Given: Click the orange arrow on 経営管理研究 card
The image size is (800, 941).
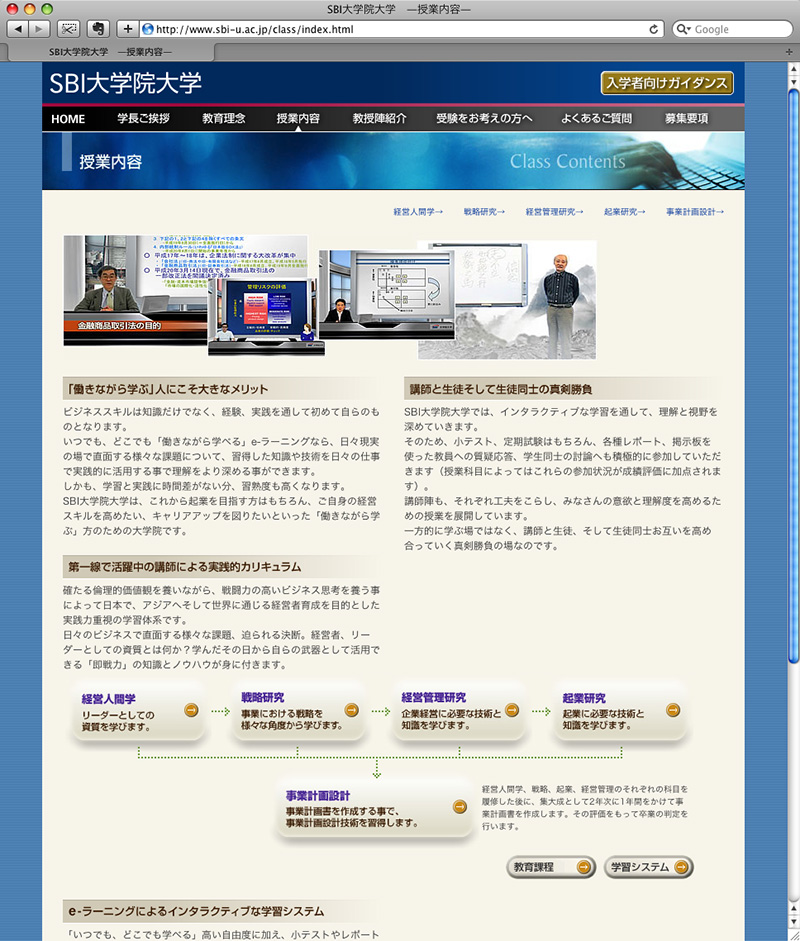Looking at the screenshot, I should pyautogui.click(x=512, y=711).
